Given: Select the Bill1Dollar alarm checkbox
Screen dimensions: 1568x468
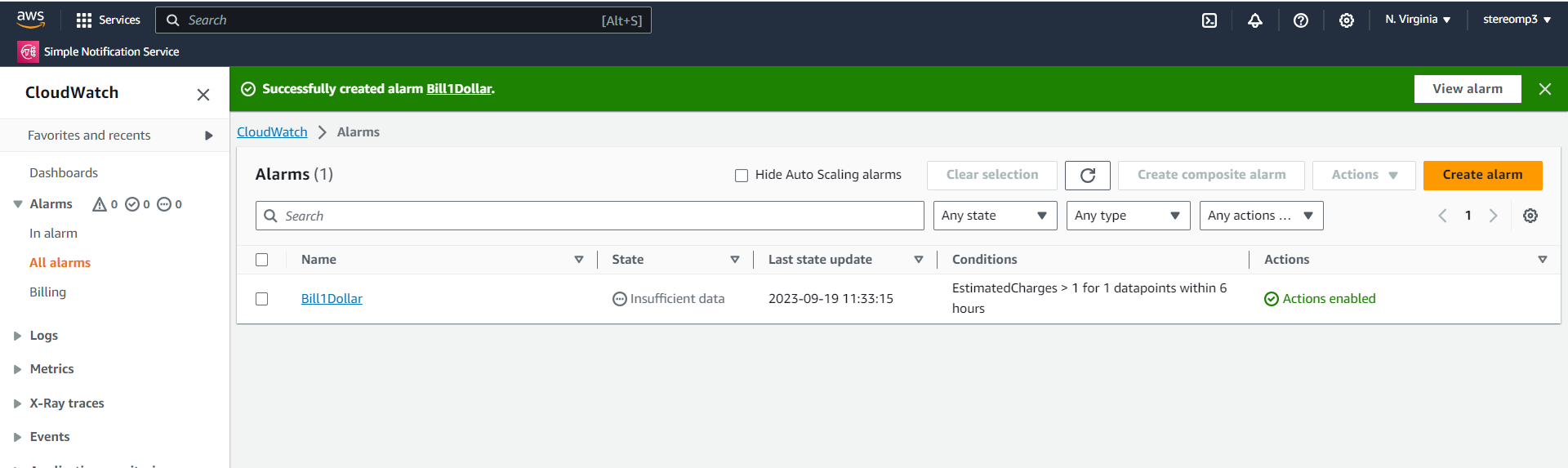Looking at the screenshot, I should tap(262, 299).
